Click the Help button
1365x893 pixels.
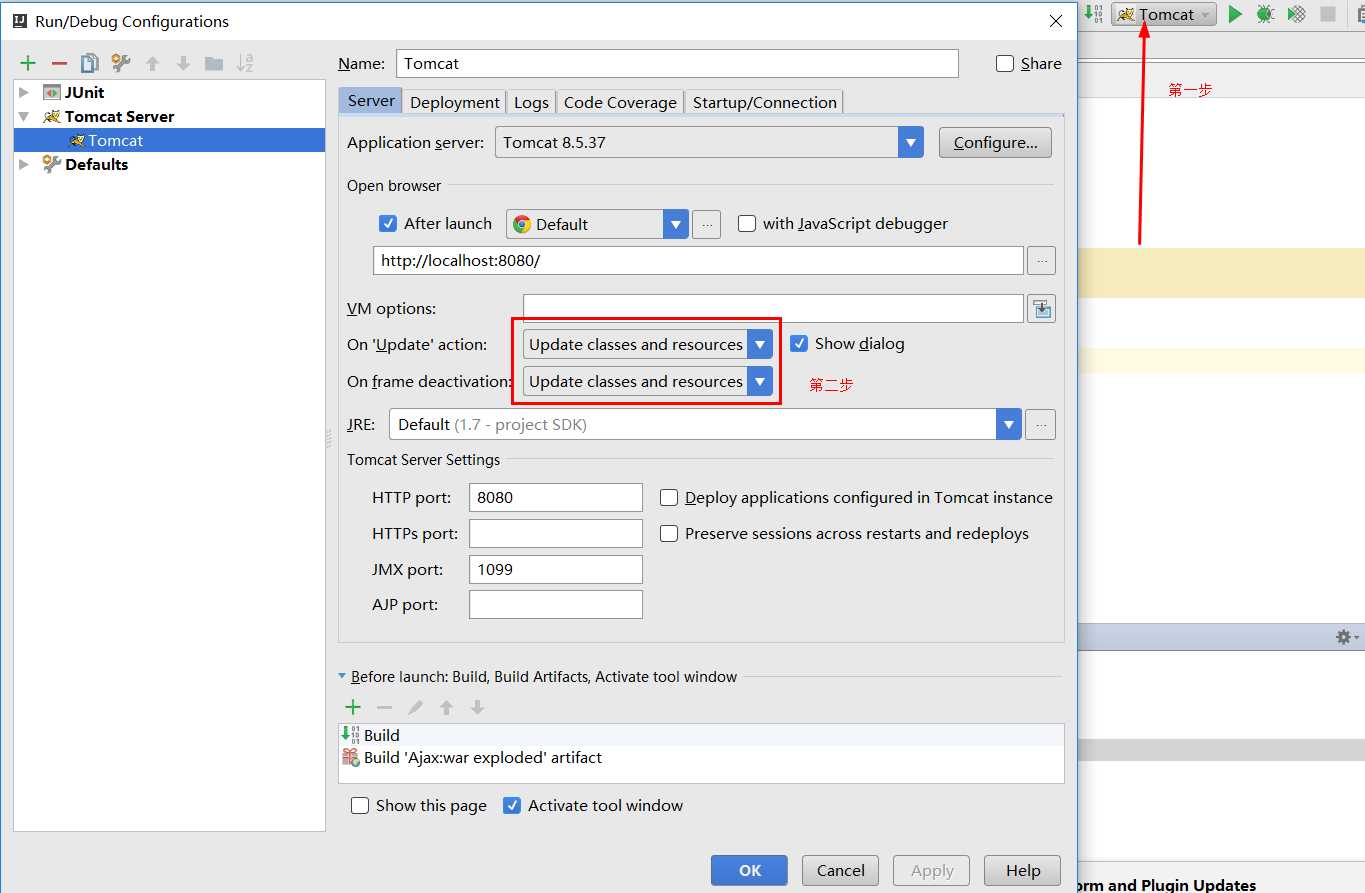(x=1023, y=870)
